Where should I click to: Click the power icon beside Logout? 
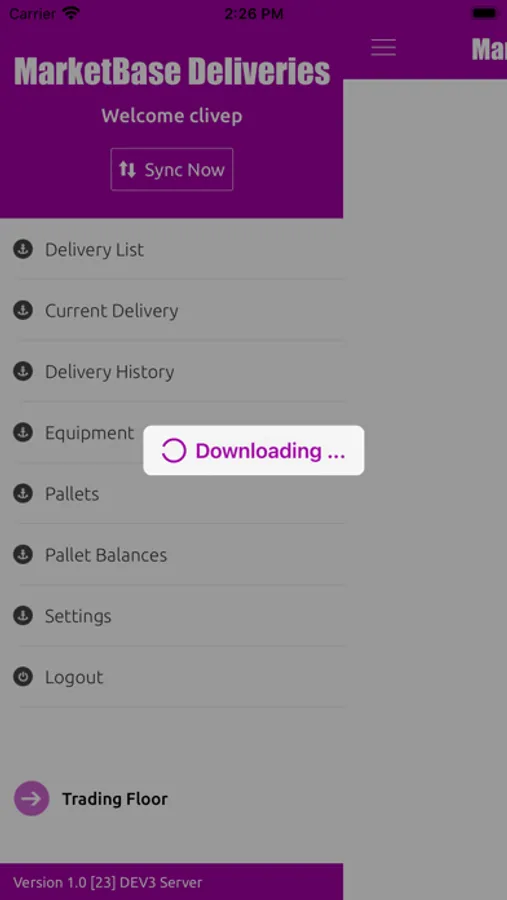23,677
